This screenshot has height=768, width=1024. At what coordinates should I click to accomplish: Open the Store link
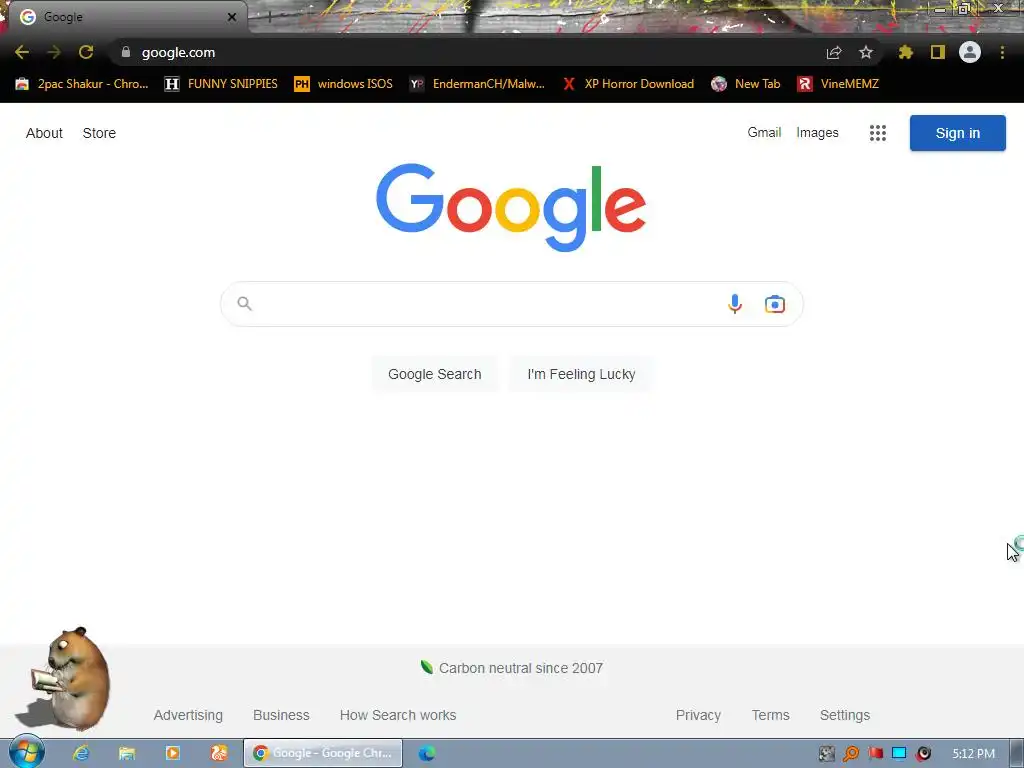(99, 133)
